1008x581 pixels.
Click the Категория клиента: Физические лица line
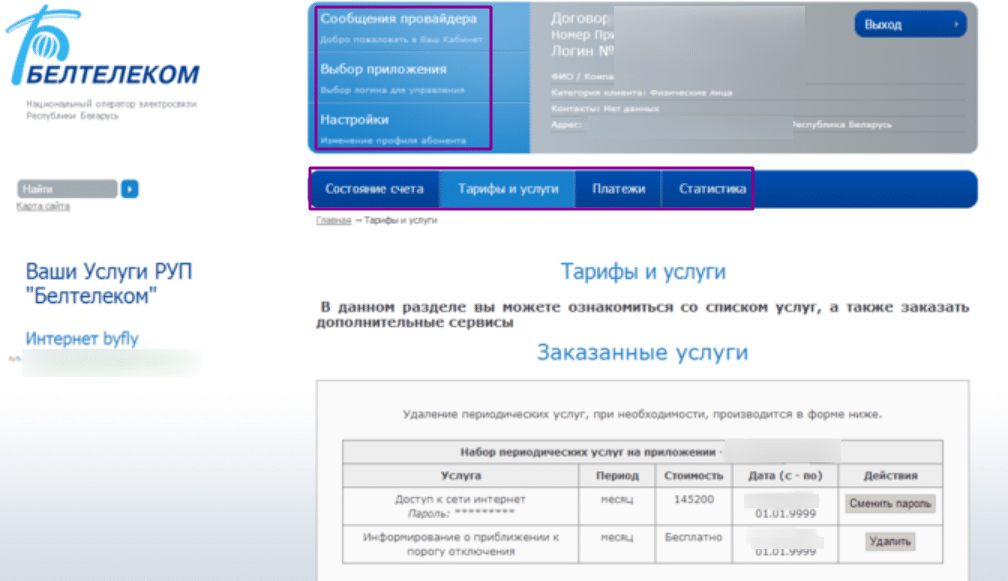[x=641, y=93]
